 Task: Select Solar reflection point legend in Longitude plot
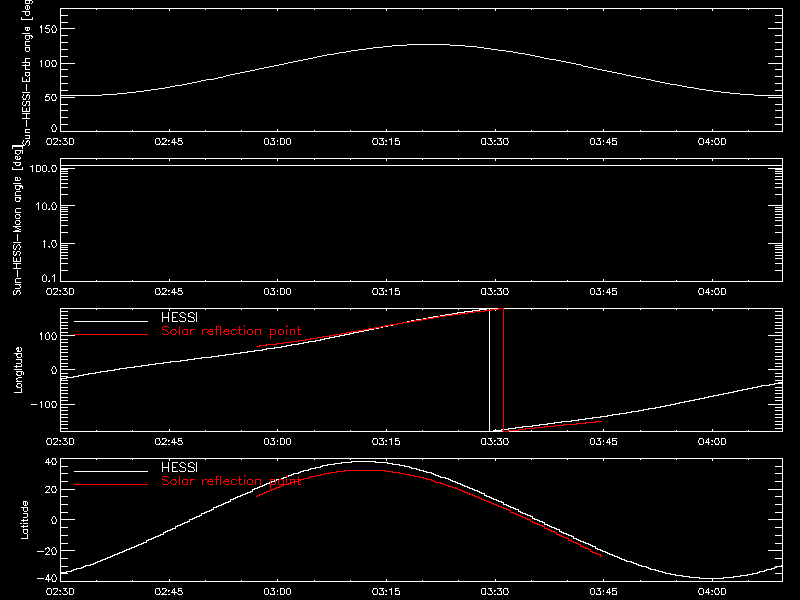point(231,331)
